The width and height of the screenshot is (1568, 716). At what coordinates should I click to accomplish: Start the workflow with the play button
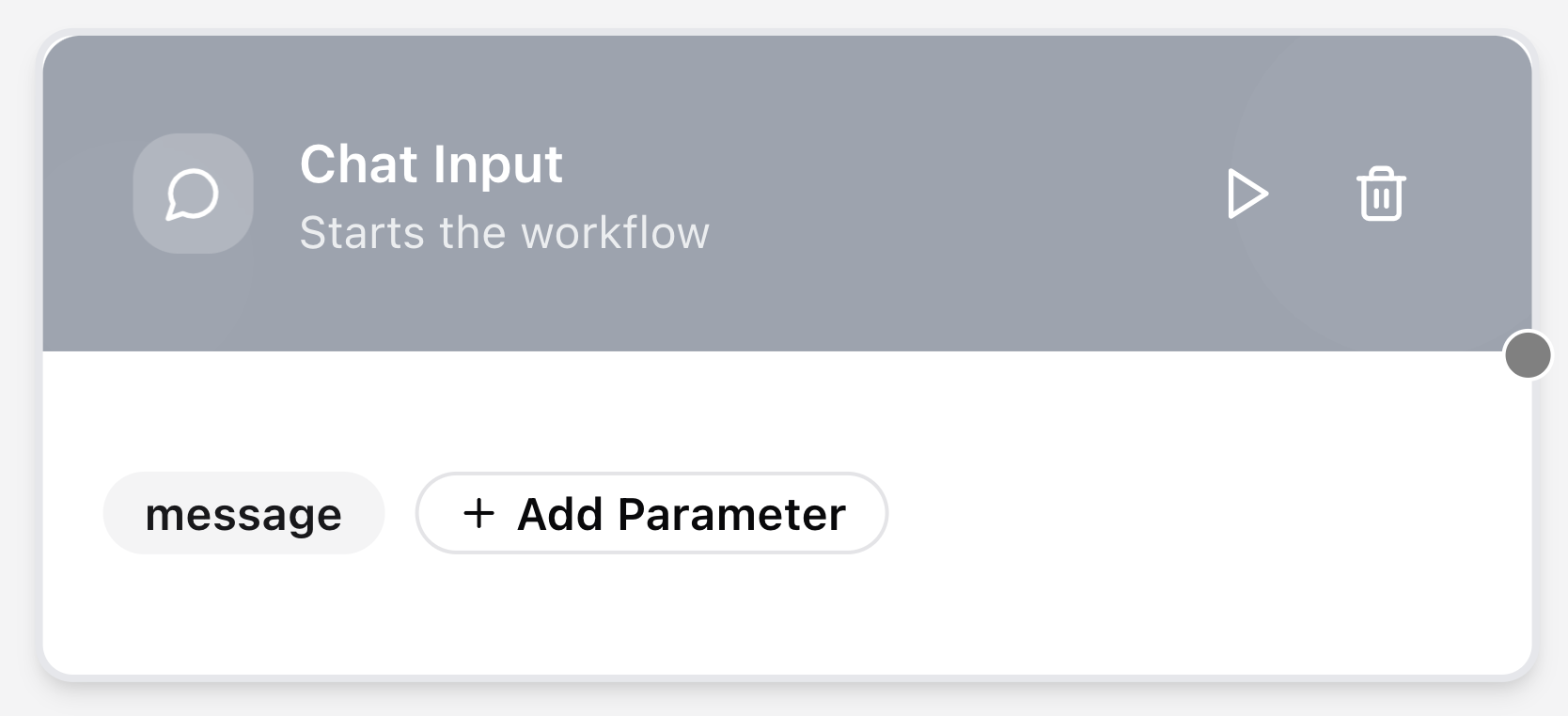tap(1247, 195)
